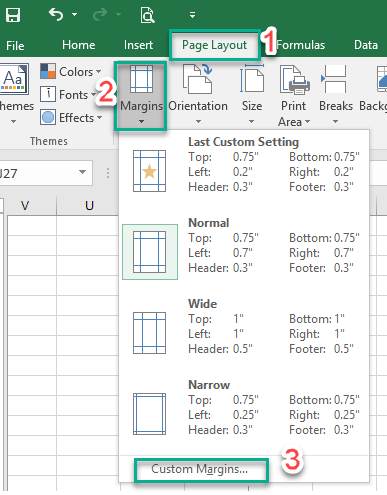Switch to the Insert tab
Screen dimensions: 387x495
tap(138, 45)
